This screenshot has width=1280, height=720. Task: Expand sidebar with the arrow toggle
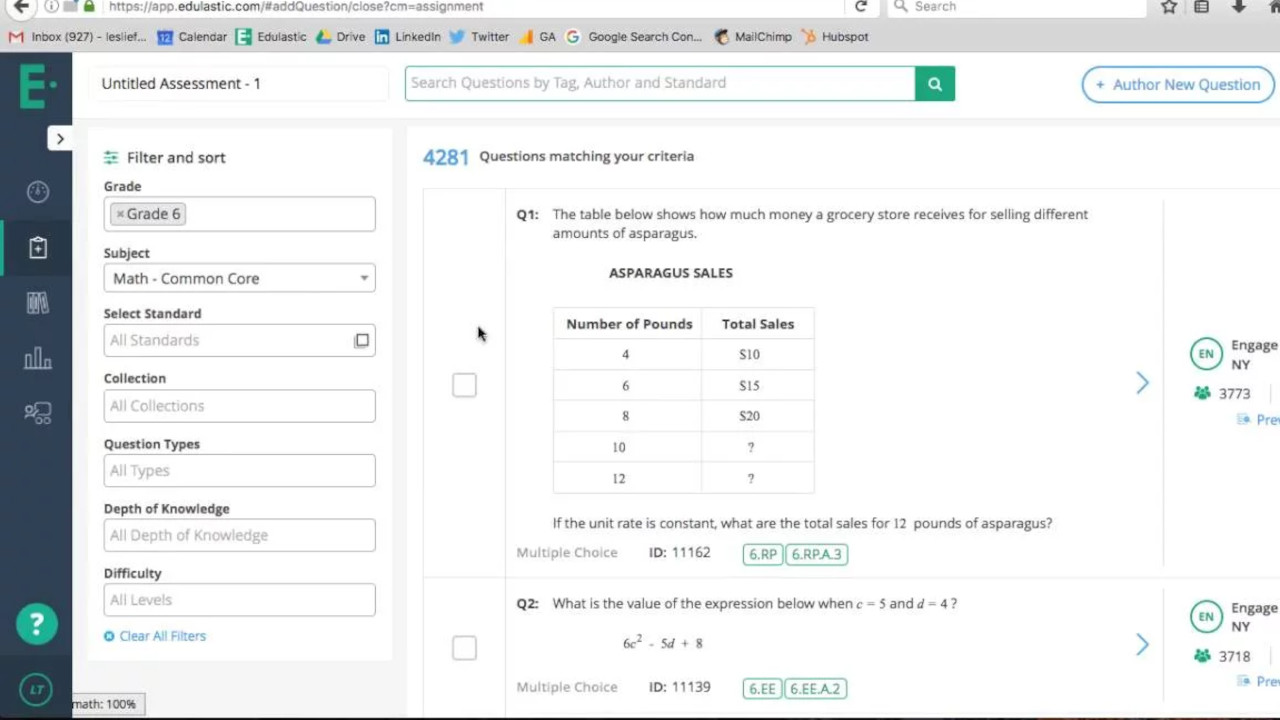(60, 139)
